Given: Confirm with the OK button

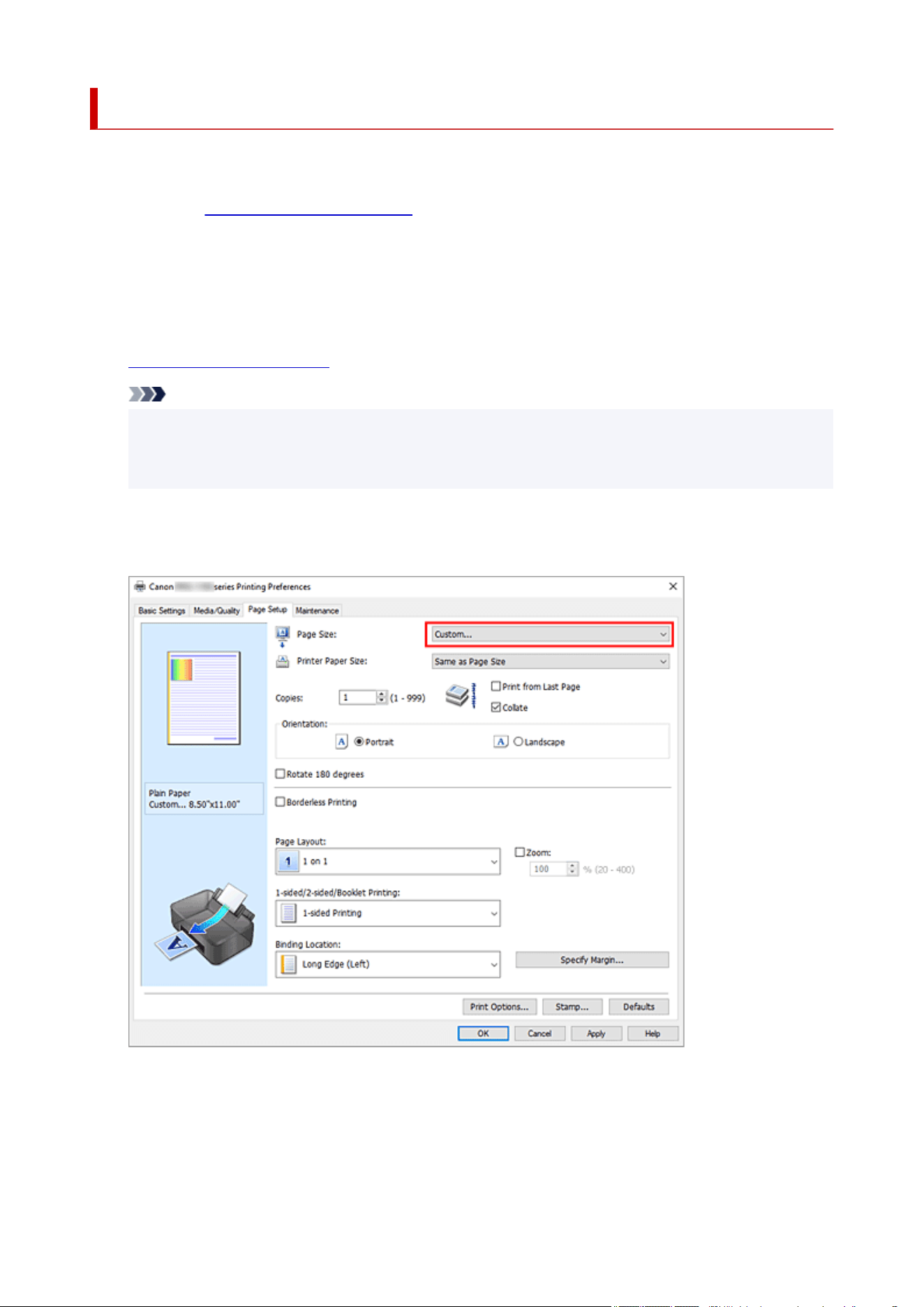Looking at the screenshot, I should coord(483,1033).
